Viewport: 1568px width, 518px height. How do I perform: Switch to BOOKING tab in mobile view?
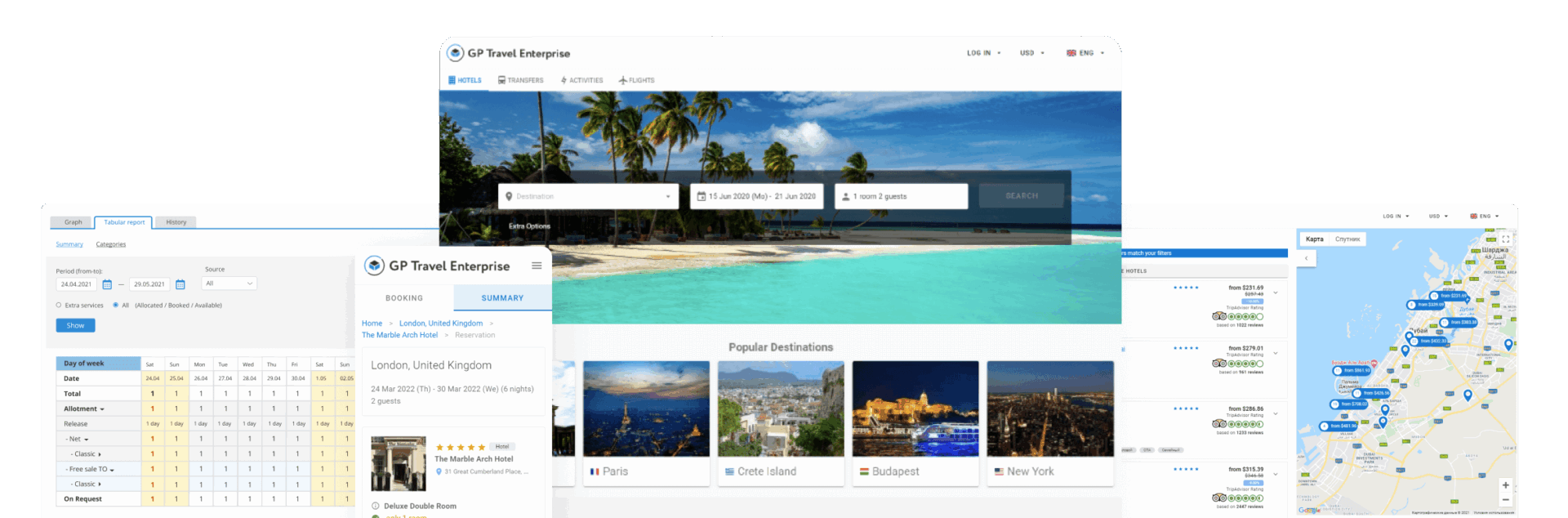pos(404,298)
